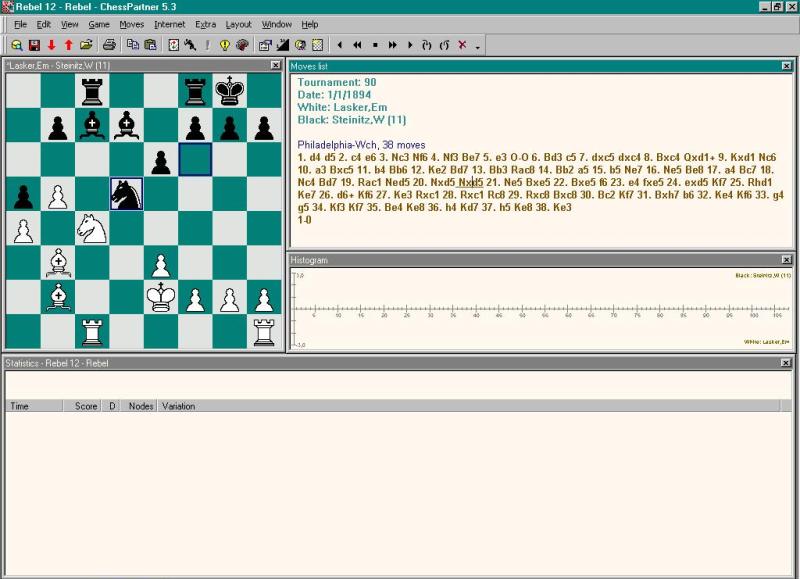Close the Moves list panel
800x579 pixels.
pyautogui.click(x=786, y=66)
